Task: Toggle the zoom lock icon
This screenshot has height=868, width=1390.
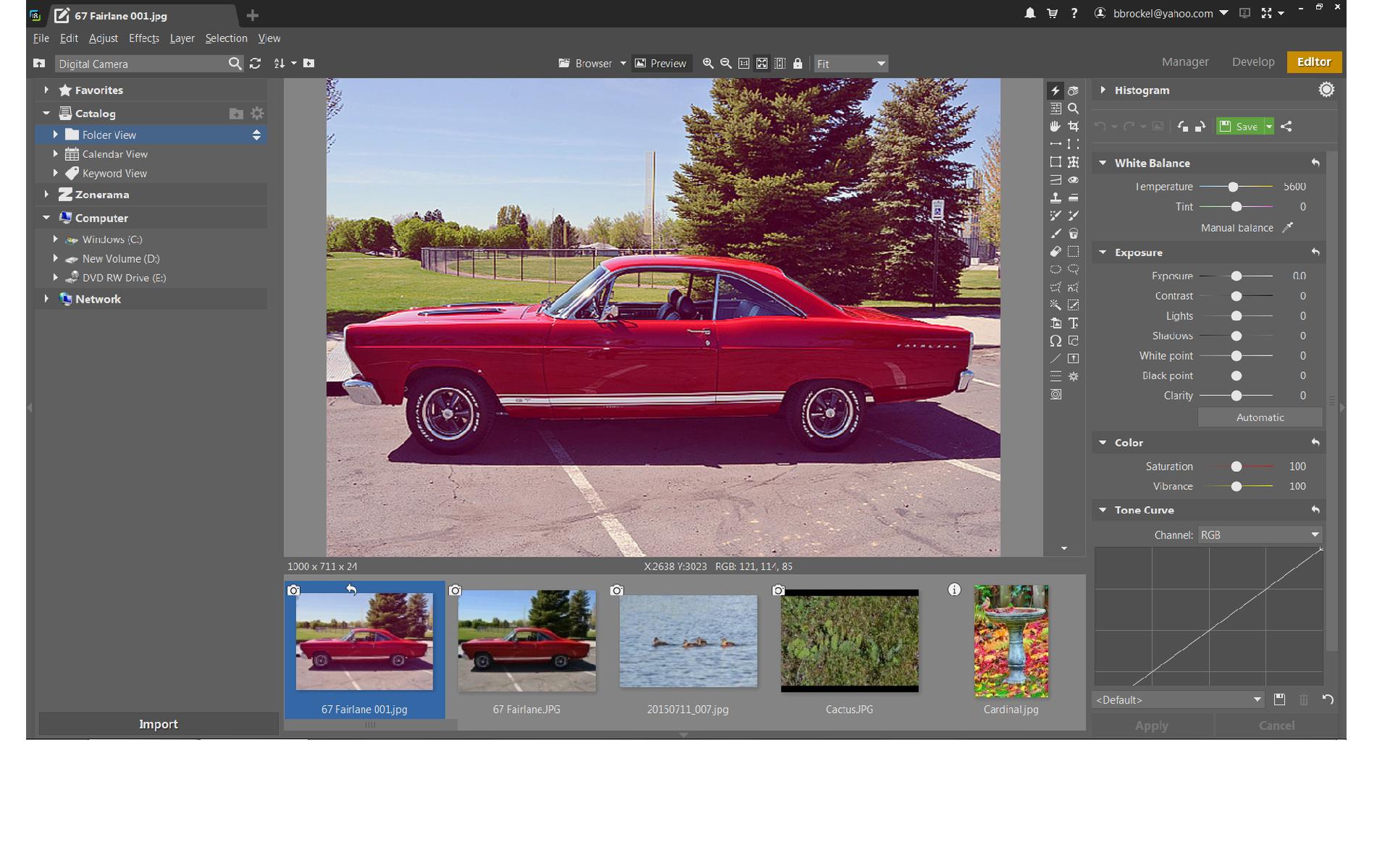Action: pyautogui.click(x=797, y=64)
